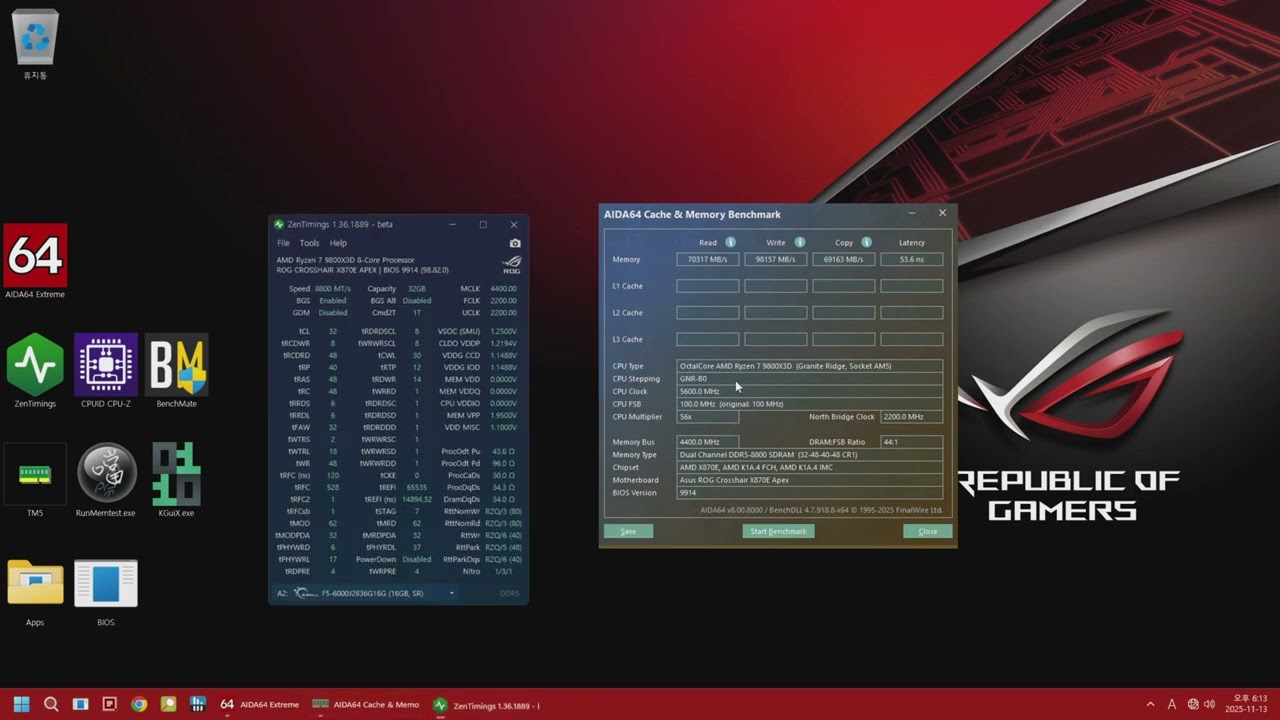The image size is (1280, 720).
Task: Open the Apps folder on desktop
Action: (x=35, y=592)
